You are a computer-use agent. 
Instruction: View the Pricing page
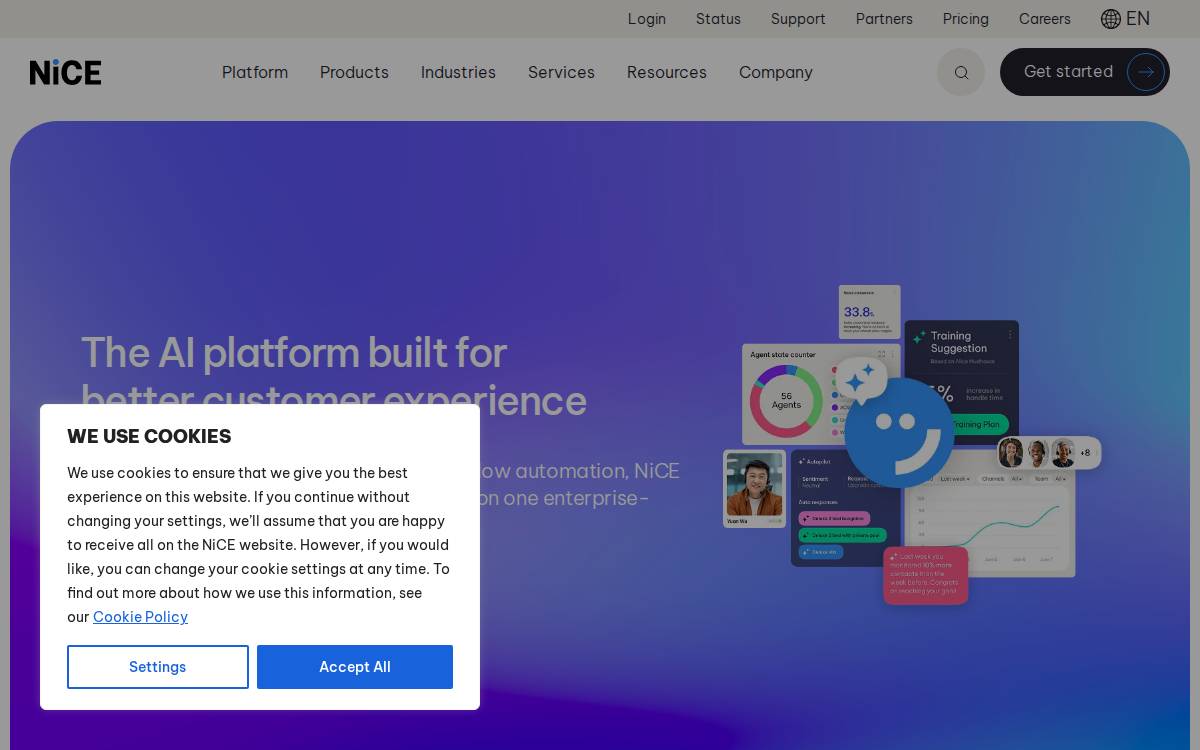click(x=966, y=19)
